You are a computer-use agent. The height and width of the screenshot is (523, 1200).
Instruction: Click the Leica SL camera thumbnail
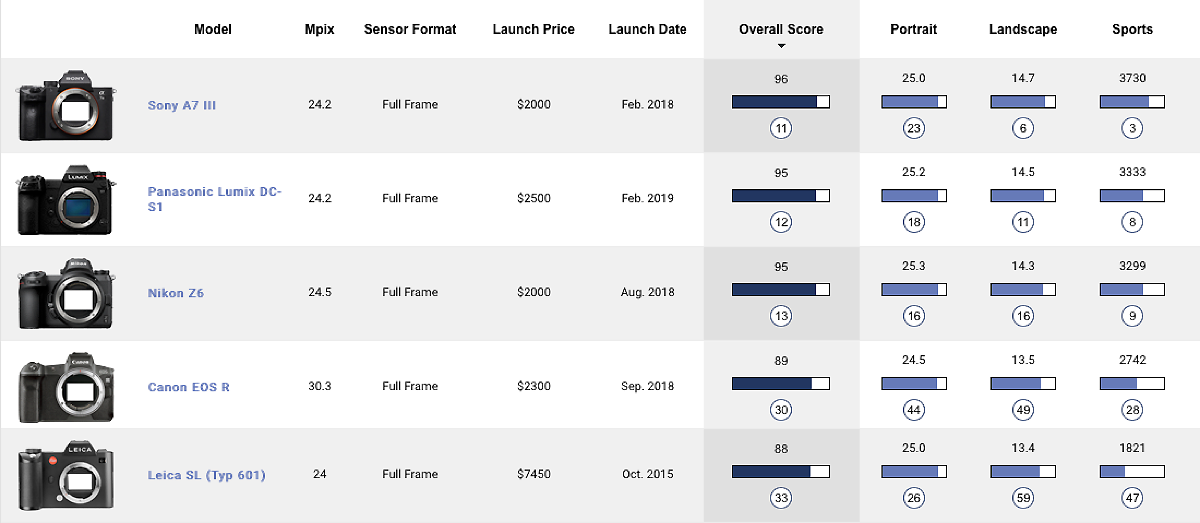point(65,476)
